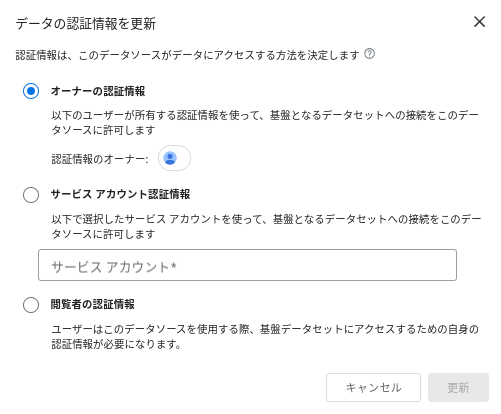The image size is (501, 414).
Task: Click the 閲覧者の認証情報 label text
Action: point(92,304)
